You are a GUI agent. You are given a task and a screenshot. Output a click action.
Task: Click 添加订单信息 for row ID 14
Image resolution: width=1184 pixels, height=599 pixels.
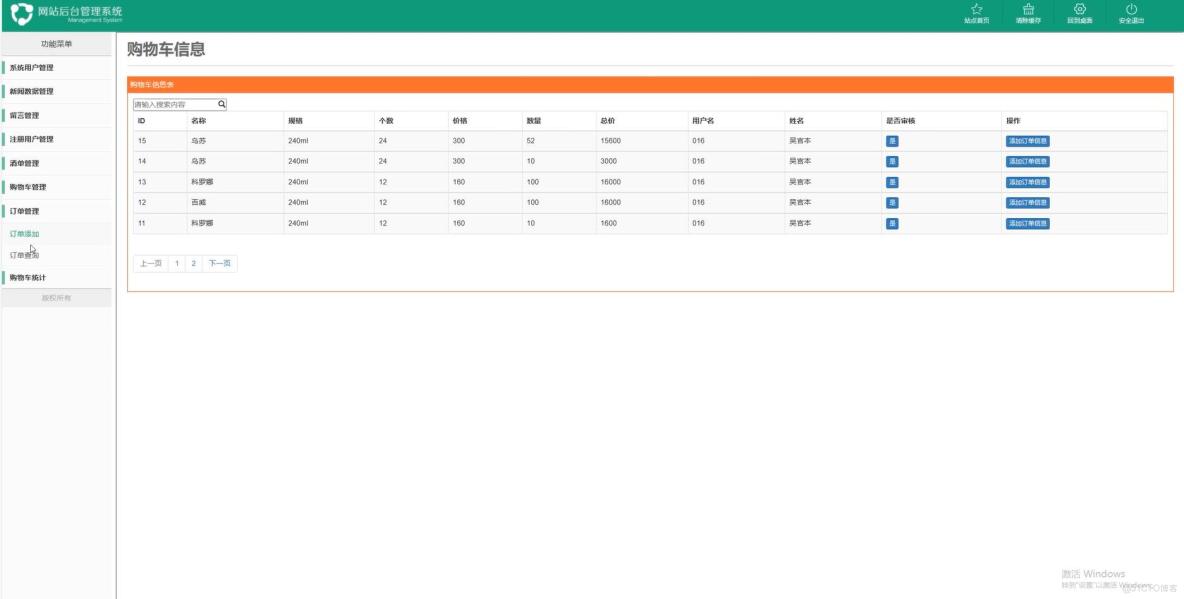(x=1028, y=161)
